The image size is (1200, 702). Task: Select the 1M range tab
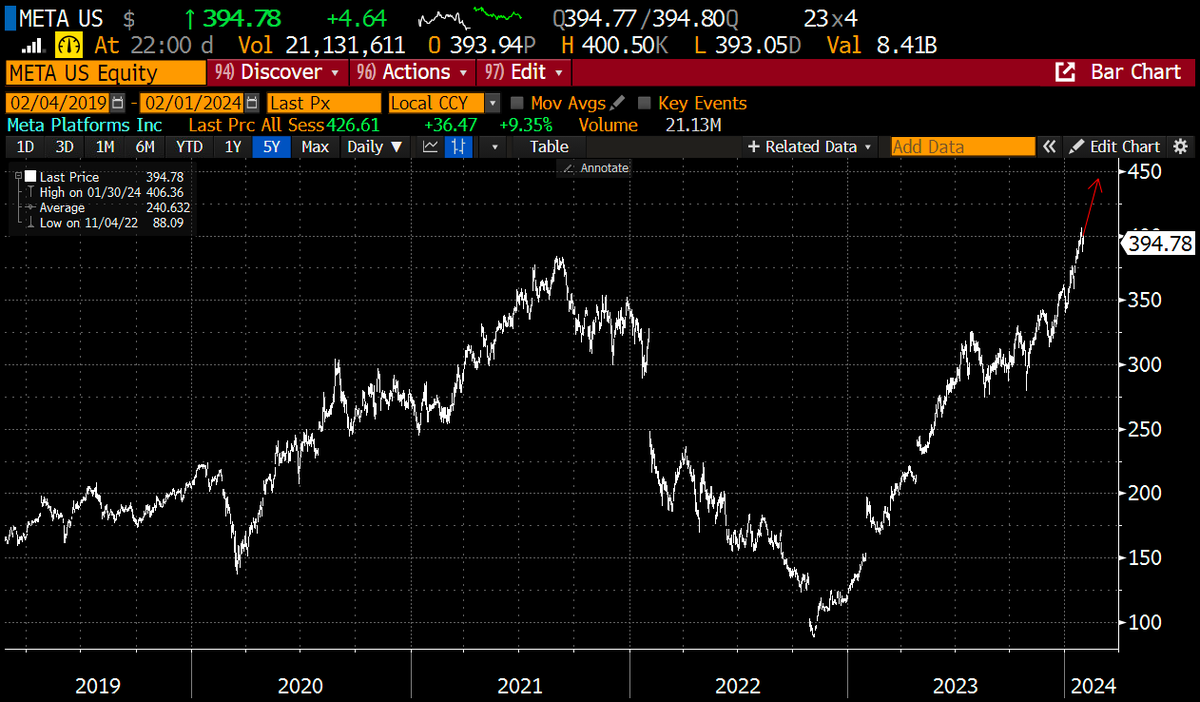tap(105, 146)
